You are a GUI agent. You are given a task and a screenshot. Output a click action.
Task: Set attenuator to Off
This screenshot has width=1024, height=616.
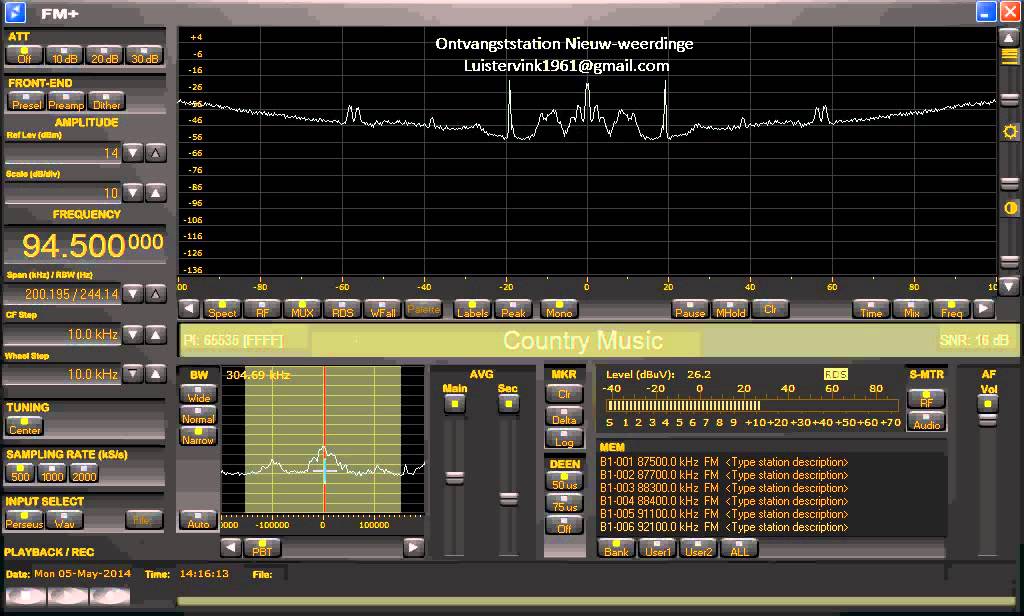pyautogui.click(x=24, y=56)
